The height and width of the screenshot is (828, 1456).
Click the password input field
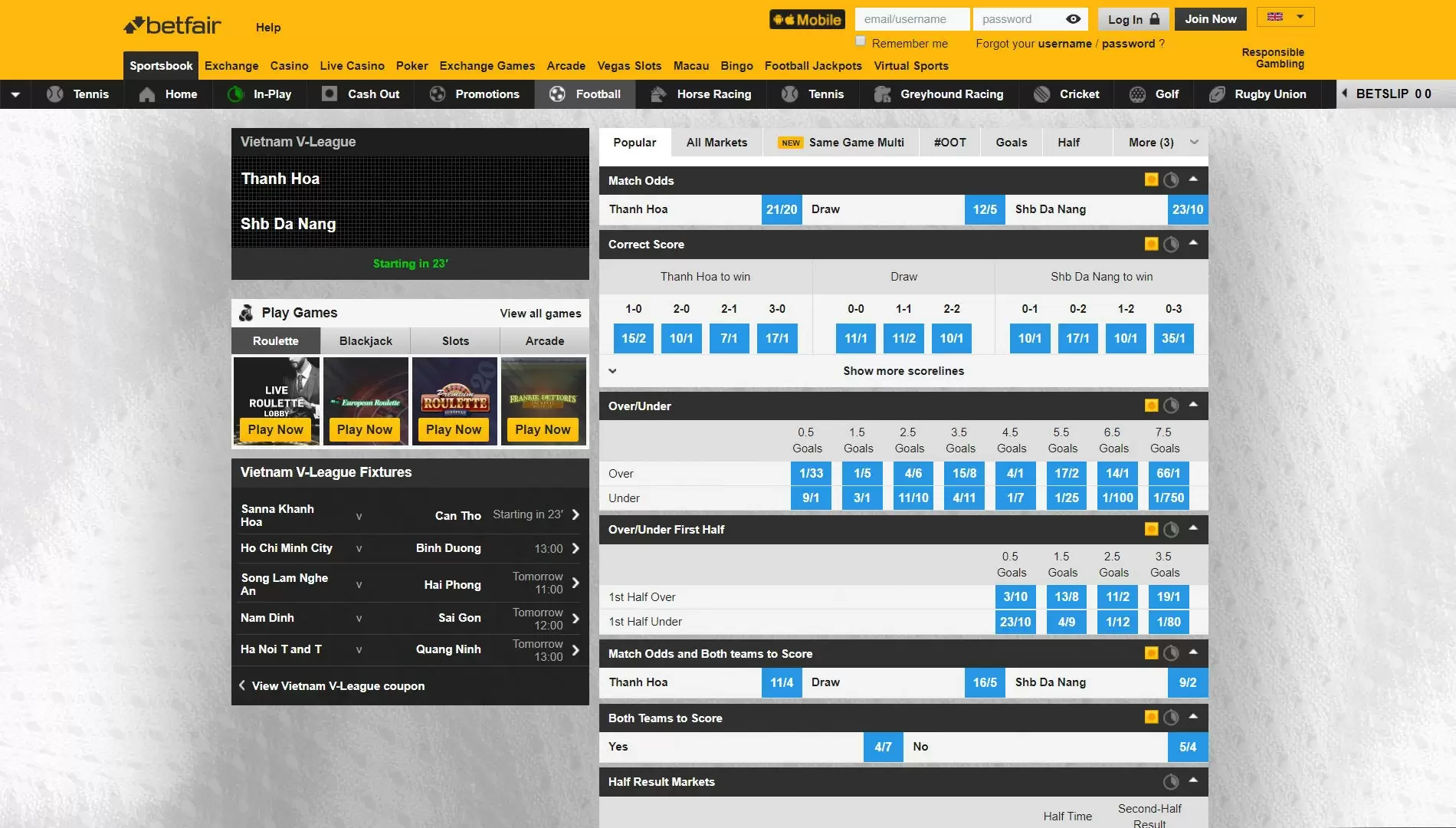pyautogui.click(x=1029, y=19)
